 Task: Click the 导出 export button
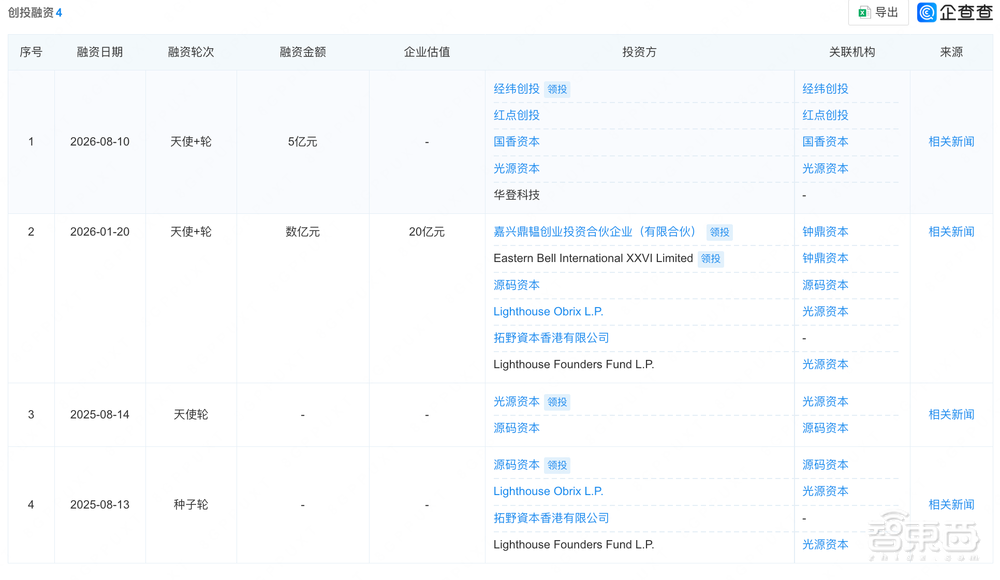click(x=878, y=12)
